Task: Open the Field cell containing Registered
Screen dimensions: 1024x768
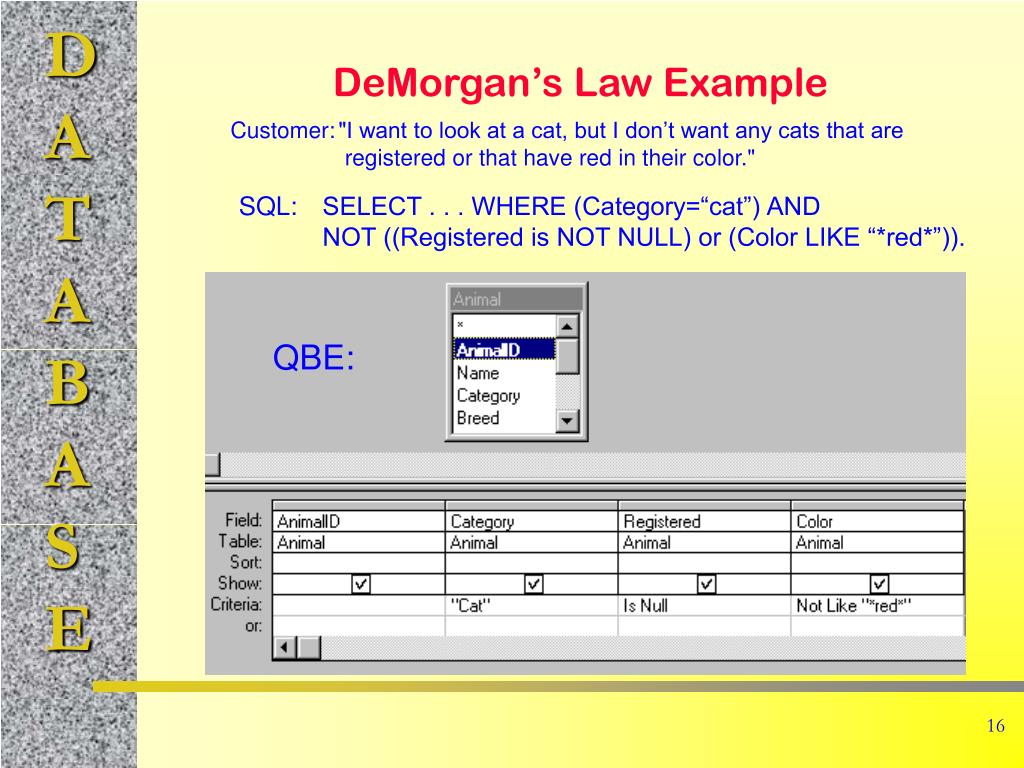Action: [x=704, y=521]
